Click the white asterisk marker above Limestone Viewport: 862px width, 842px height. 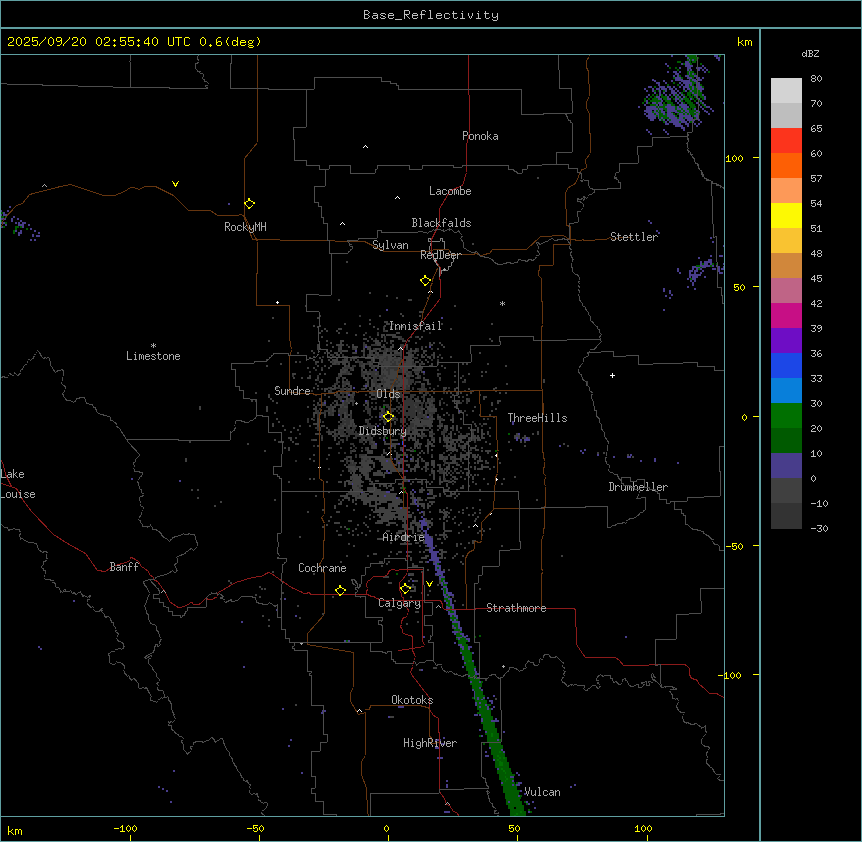153,345
